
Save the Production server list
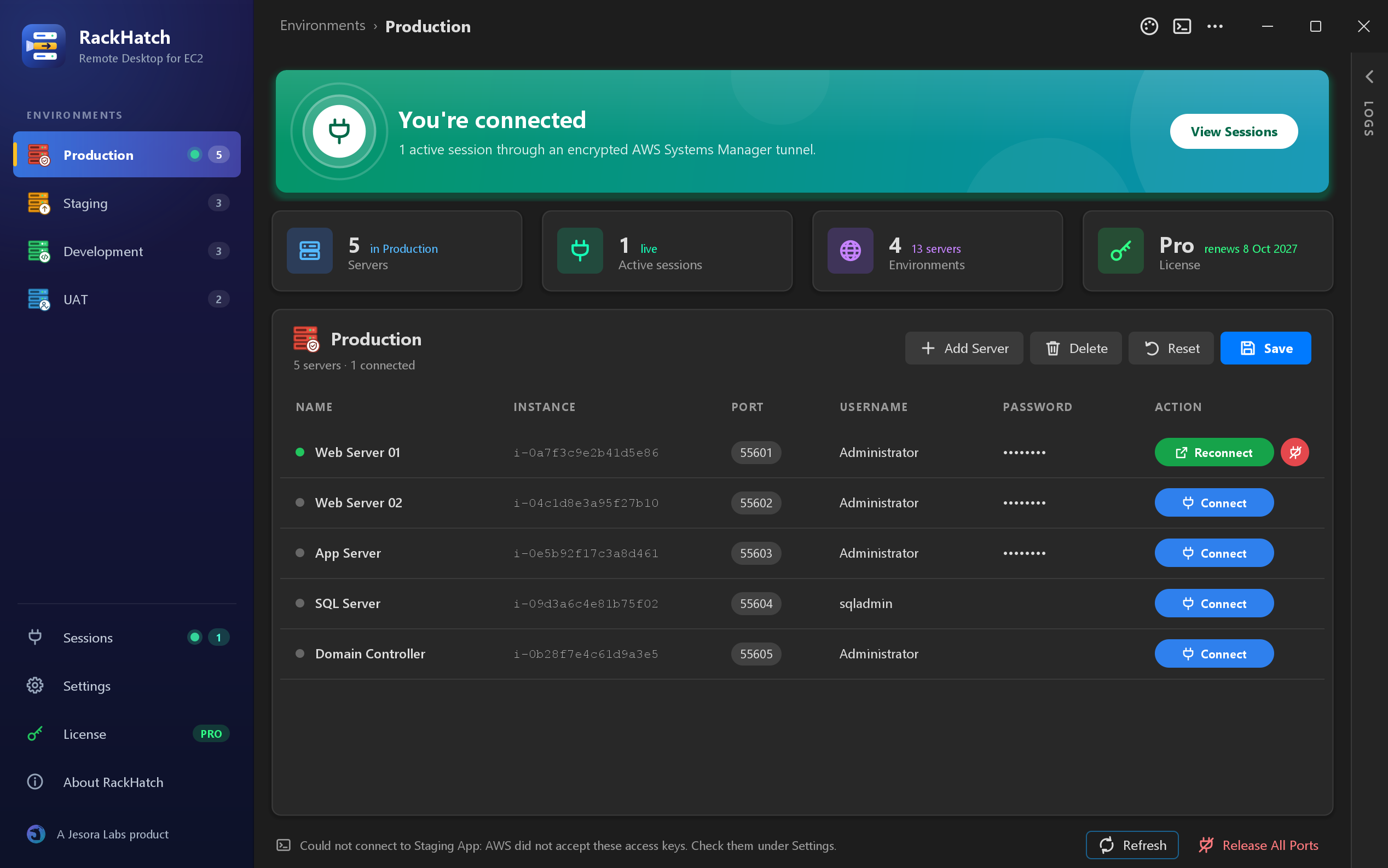coord(1265,349)
